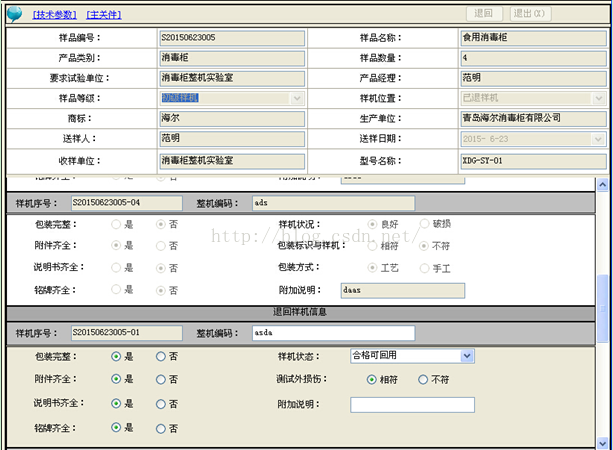Click the 生产单位 field
Screen dimensions: 613x450
(534, 118)
